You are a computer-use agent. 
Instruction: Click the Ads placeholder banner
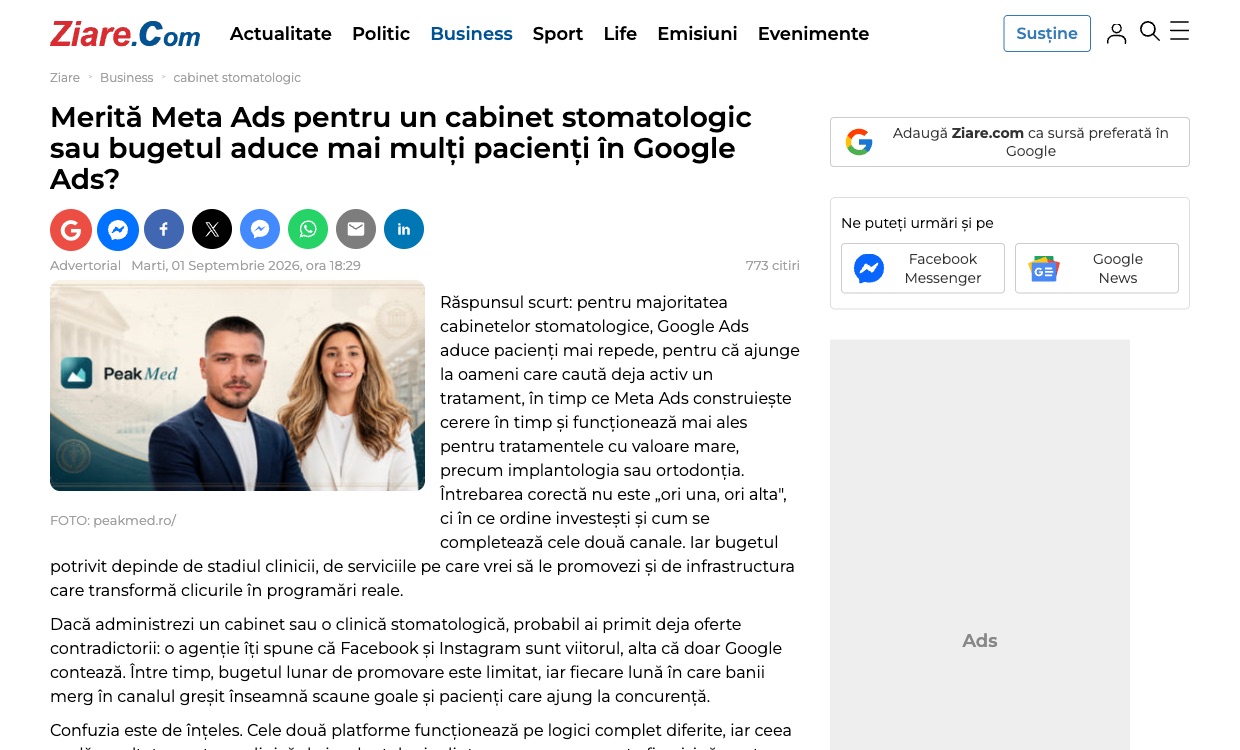point(980,545)
